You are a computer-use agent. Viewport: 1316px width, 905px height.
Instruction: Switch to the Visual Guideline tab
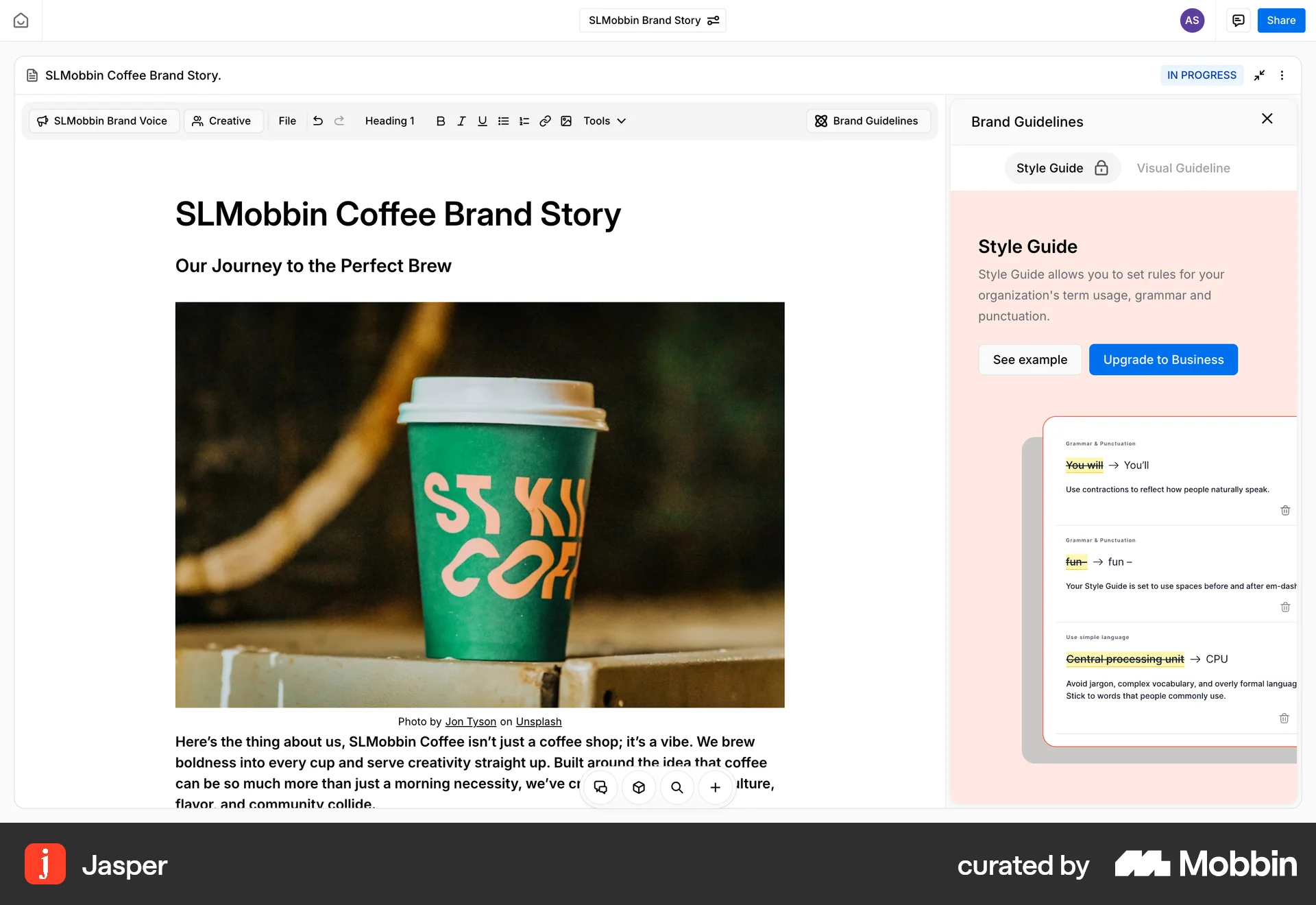pos(1183,168)
